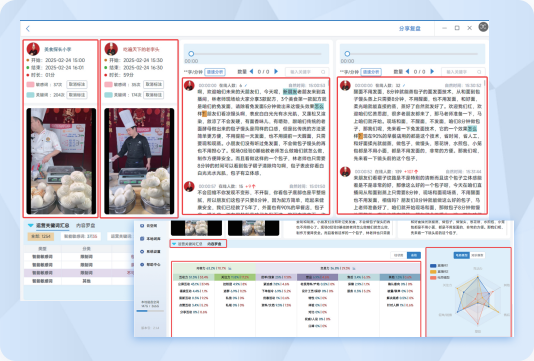Viewport: 534px width, 361px height.
Task: Go to previous match in right transcript
Action: [407, 72]
